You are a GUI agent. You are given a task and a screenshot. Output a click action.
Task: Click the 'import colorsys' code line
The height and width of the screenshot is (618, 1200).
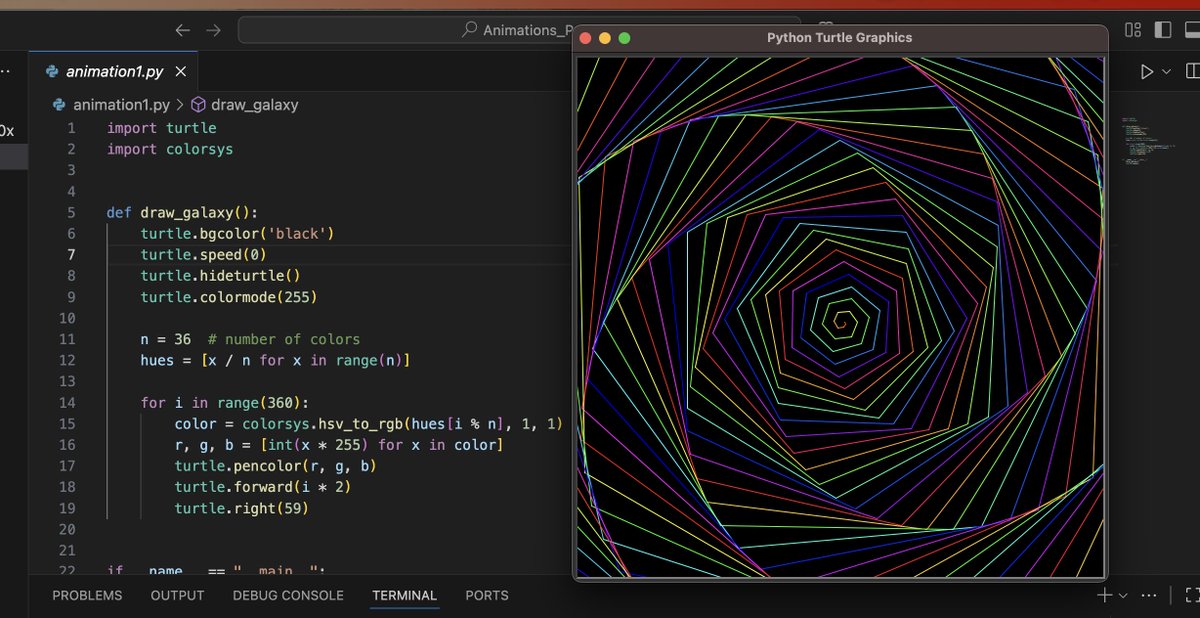tap(169, 149)
